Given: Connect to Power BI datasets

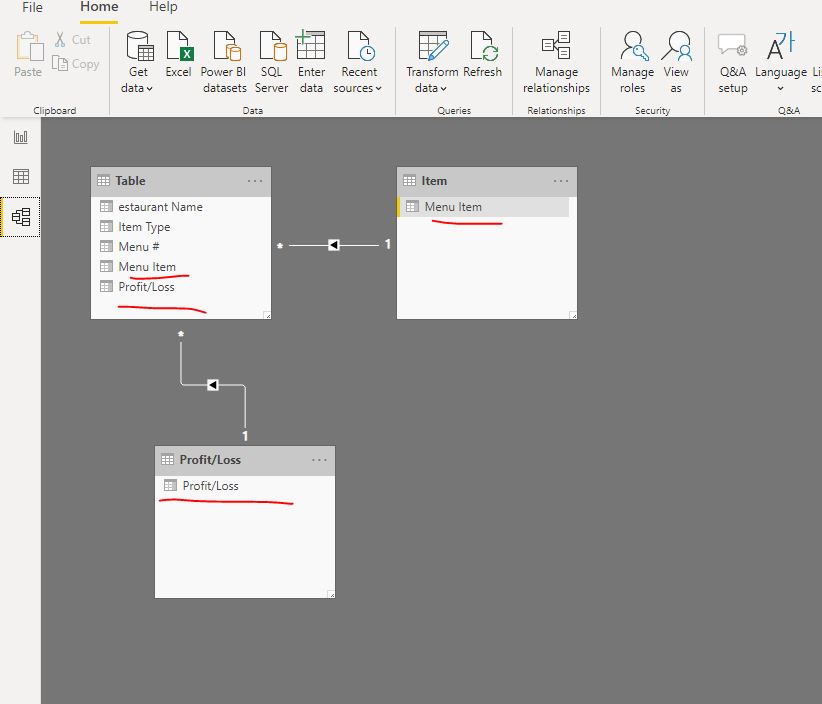Looking at the screenshot, I should (x=224, y=62).
